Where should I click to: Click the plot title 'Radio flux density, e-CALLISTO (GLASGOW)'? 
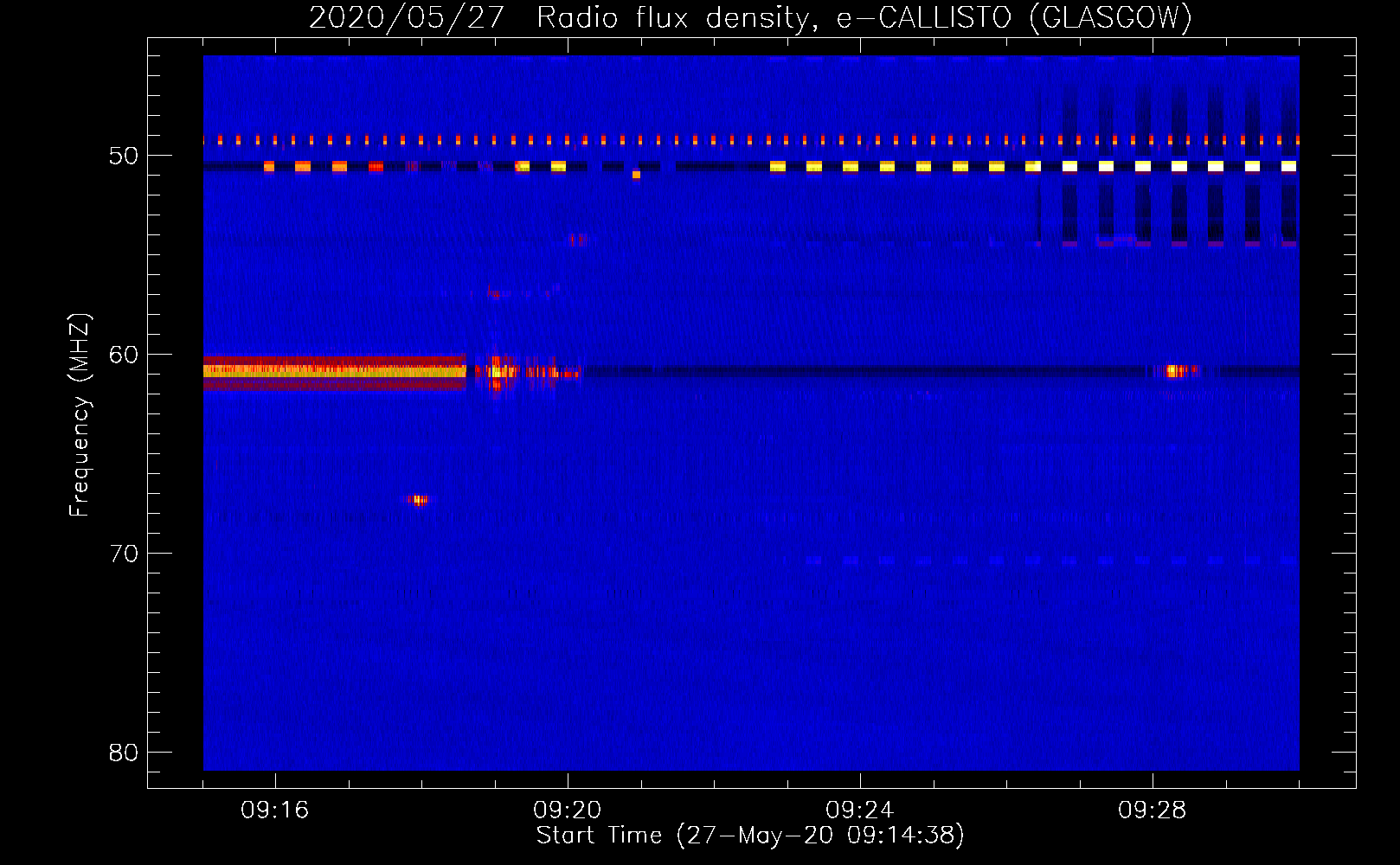(x=864, y=17)
